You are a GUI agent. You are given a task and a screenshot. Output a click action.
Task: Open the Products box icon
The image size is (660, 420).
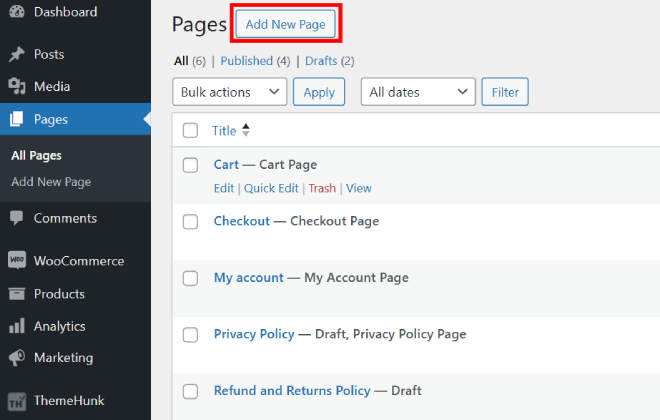pos(16,294)
